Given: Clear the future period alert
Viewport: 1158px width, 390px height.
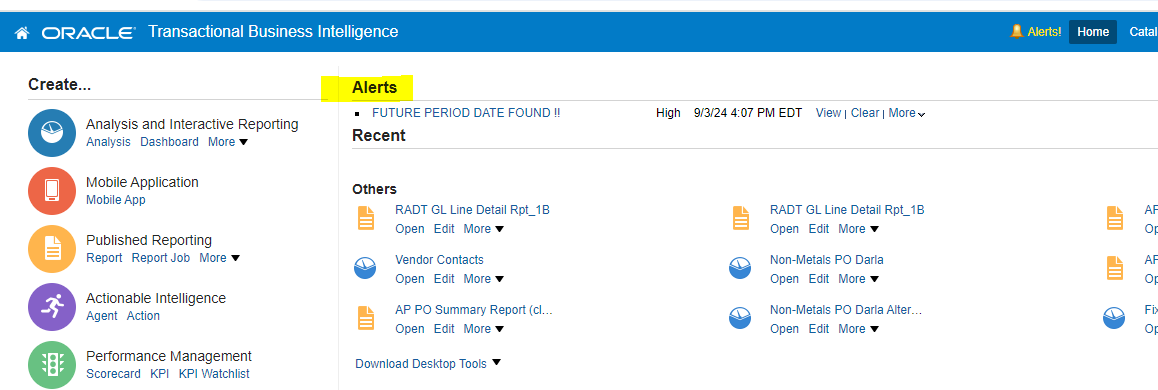Looking at the screenshot, I should (x=865, y=113).
